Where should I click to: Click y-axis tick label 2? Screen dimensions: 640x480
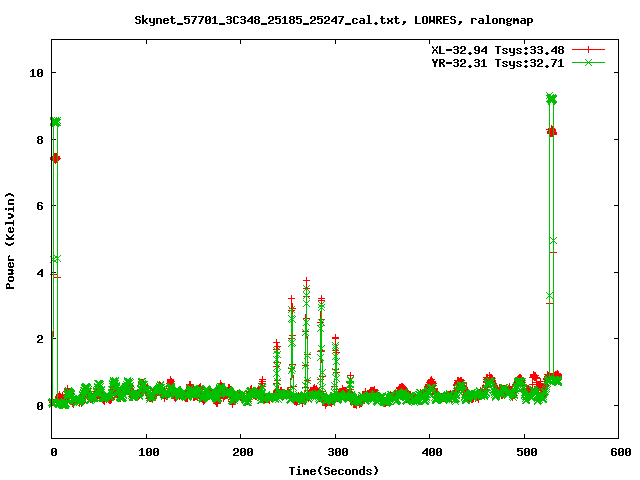tap(40, 339)
